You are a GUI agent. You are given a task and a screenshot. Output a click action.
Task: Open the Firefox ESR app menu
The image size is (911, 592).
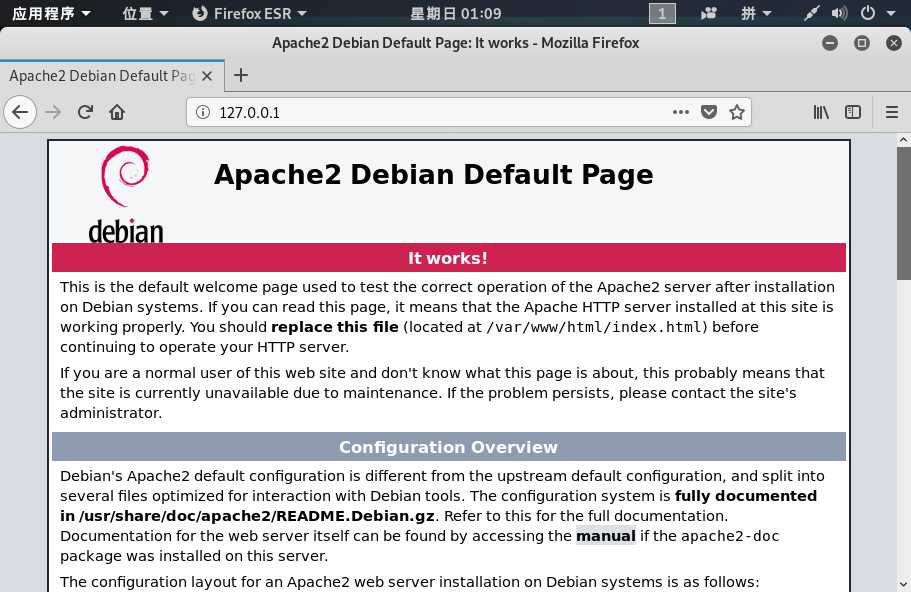click(249, 13)
